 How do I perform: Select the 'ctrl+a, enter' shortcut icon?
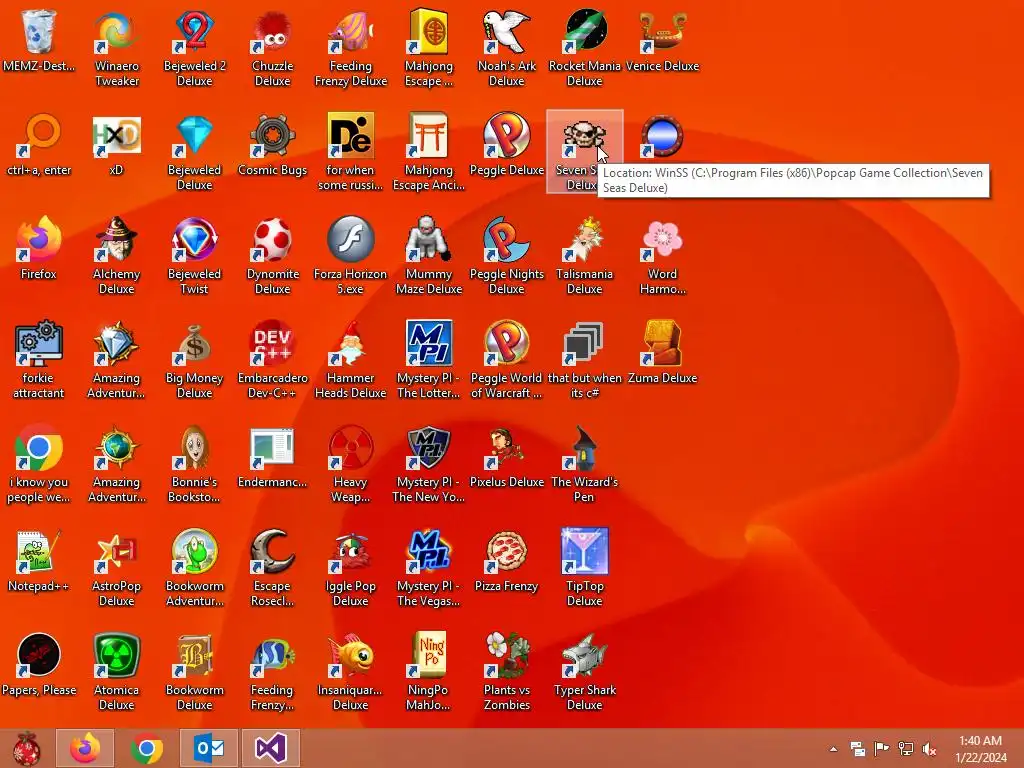[x=39, y=135]
